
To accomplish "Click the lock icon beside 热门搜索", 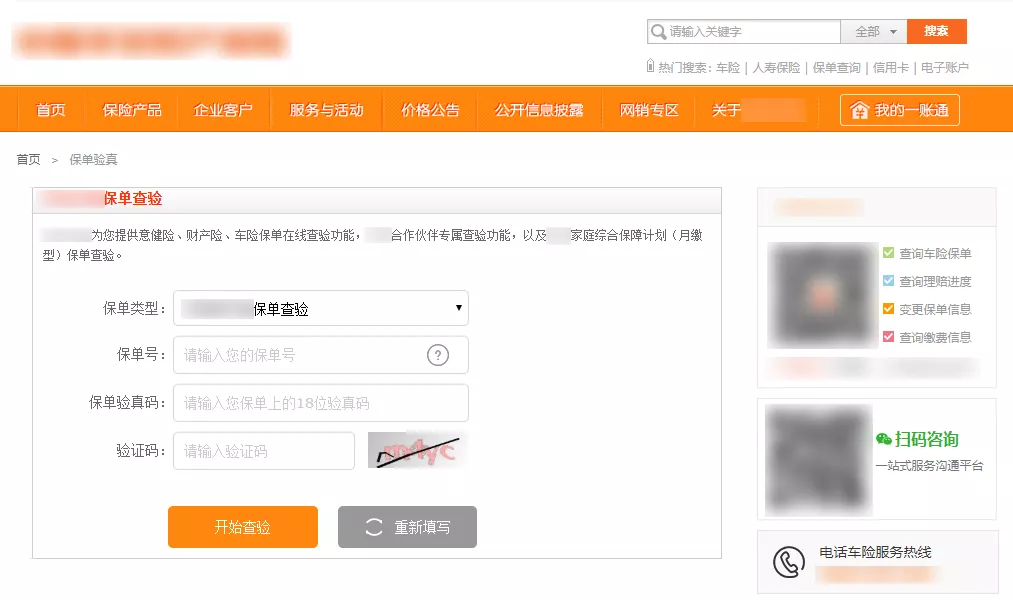I will 650,67.
